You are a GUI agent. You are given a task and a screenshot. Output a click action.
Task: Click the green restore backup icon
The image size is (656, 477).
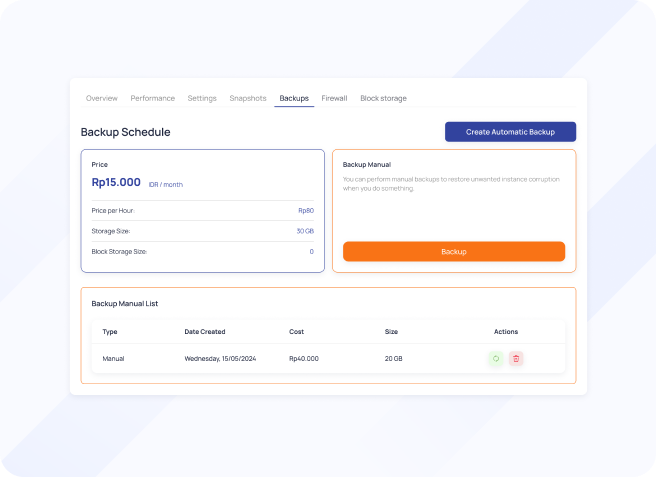click(x=495, y=358)
